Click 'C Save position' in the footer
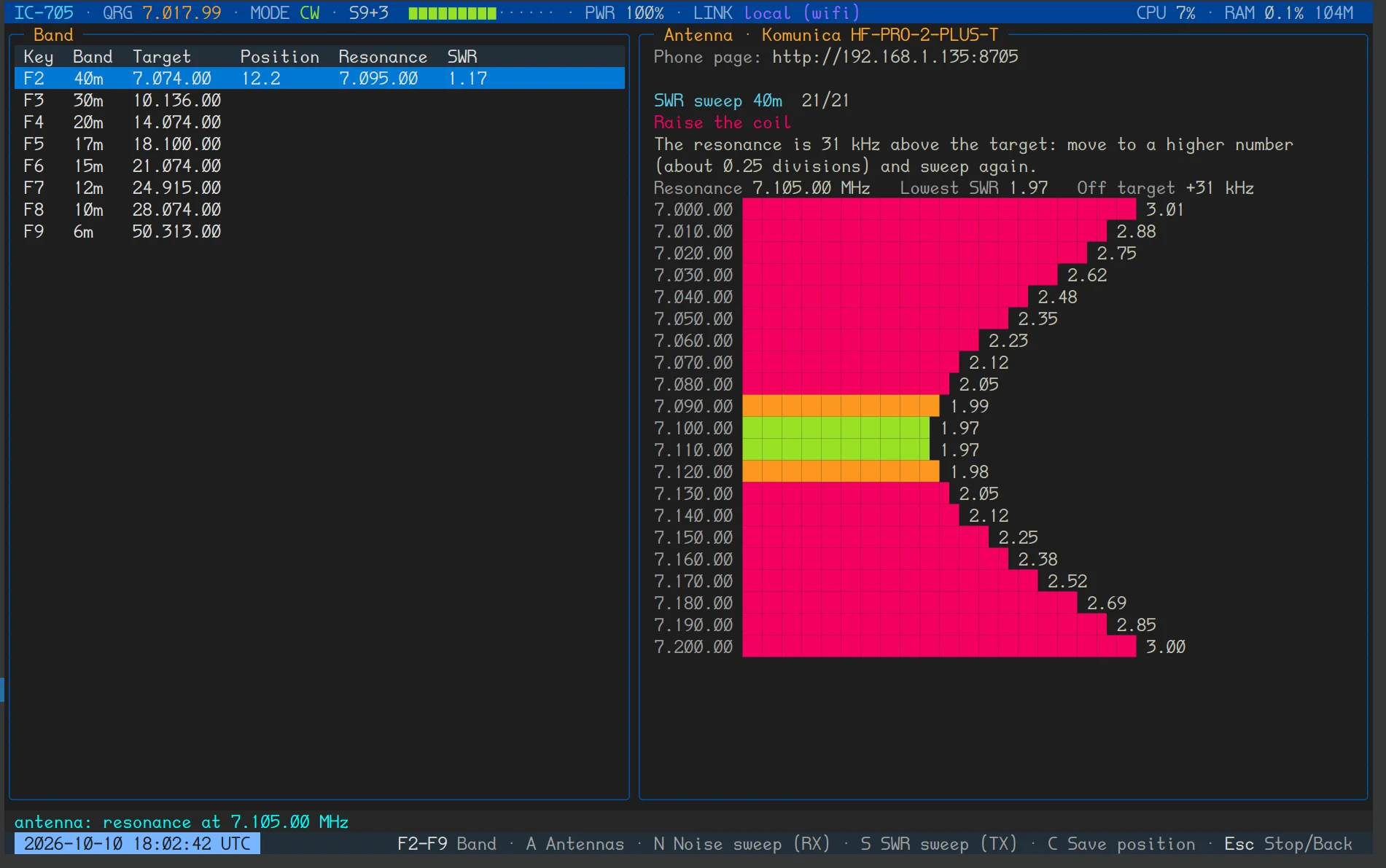Screen dimensions: 1386x868 tap(1121, 844)
